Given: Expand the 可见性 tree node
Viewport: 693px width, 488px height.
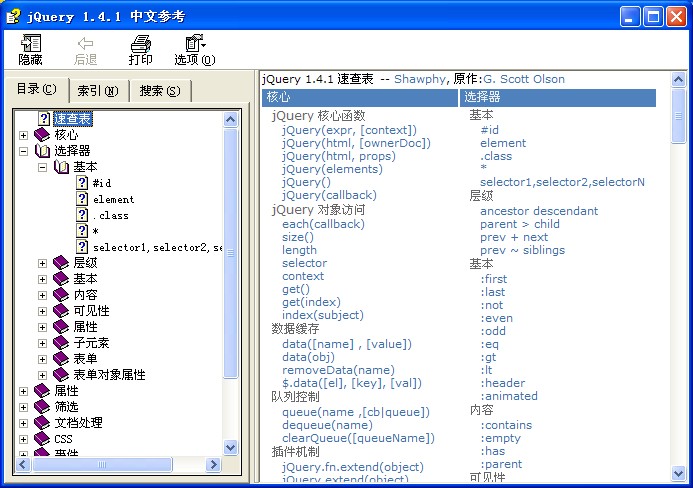Looking at the screenshot, I should coord(42,311).
